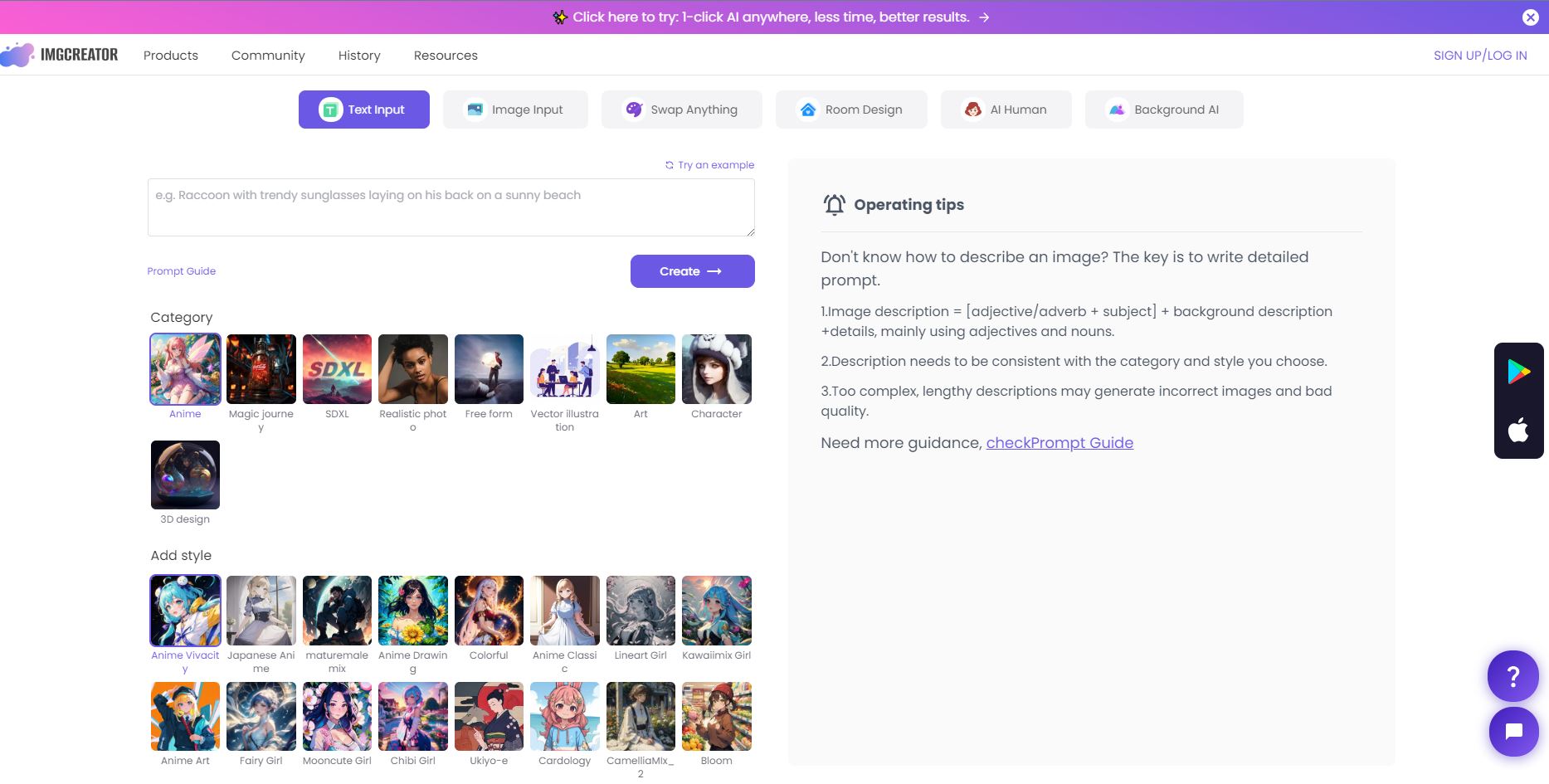Screen dimensions: 1549x784
Task: Click into the prompt text box
Action: tap(451, 207)
